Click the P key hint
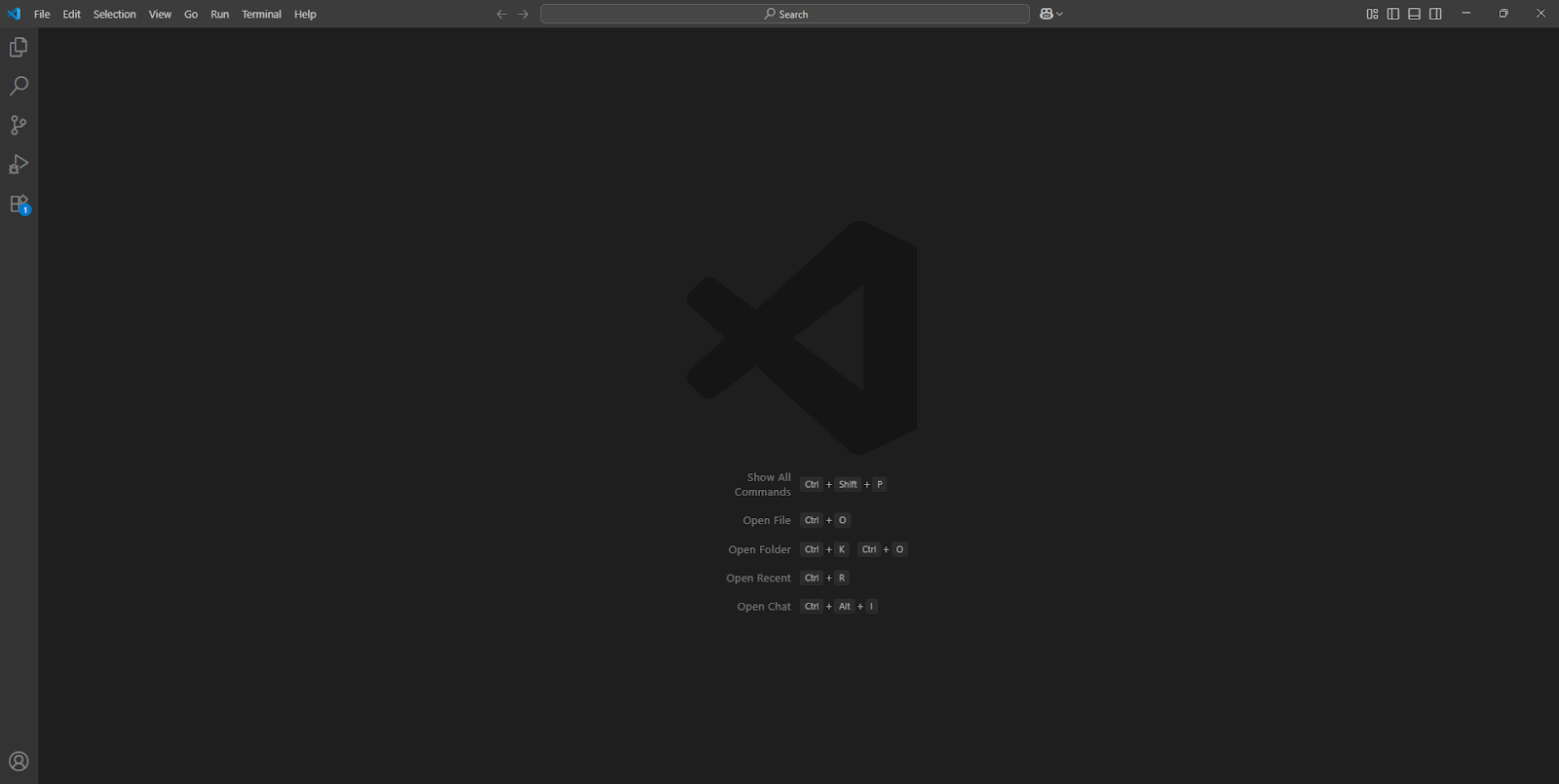The width and height of the screenshot is (1559, 784). tap(880, 485)
